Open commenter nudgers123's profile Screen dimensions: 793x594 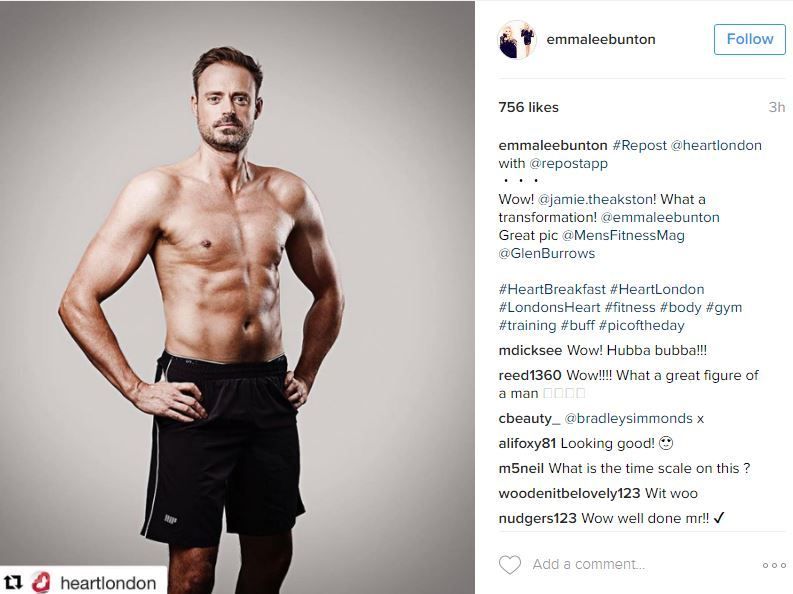(537, 518)
